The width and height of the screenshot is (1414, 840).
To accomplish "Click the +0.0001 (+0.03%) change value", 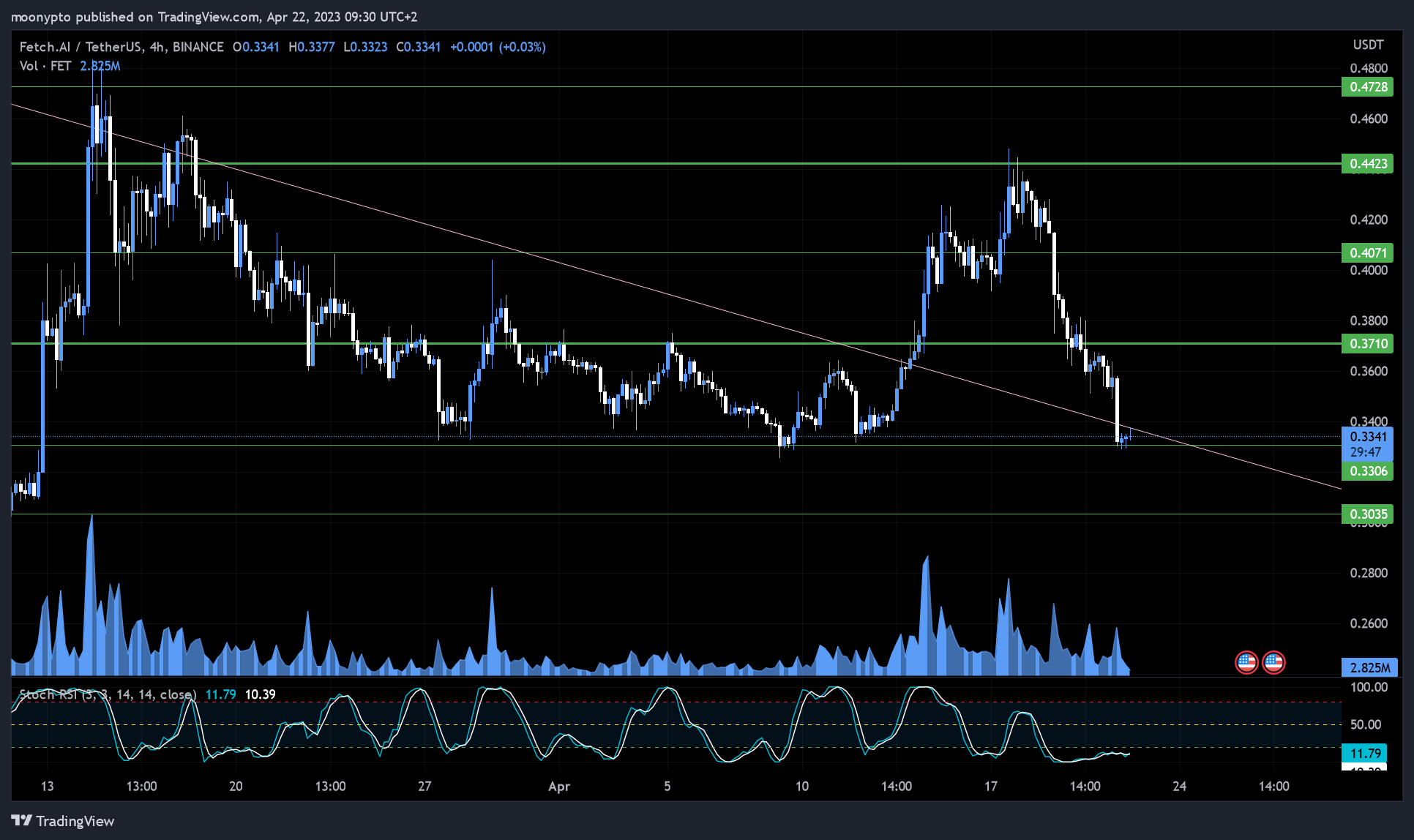I will (x=498, y=47).
